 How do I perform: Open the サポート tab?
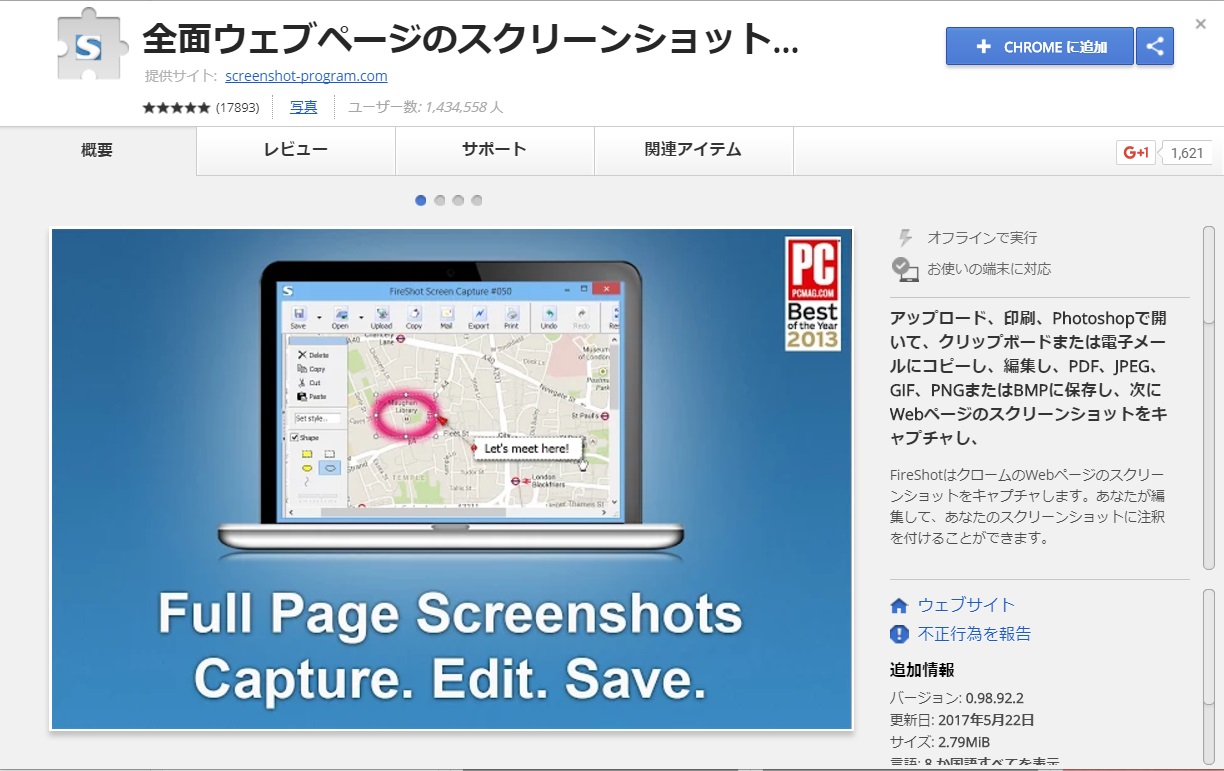click(494, 150)
